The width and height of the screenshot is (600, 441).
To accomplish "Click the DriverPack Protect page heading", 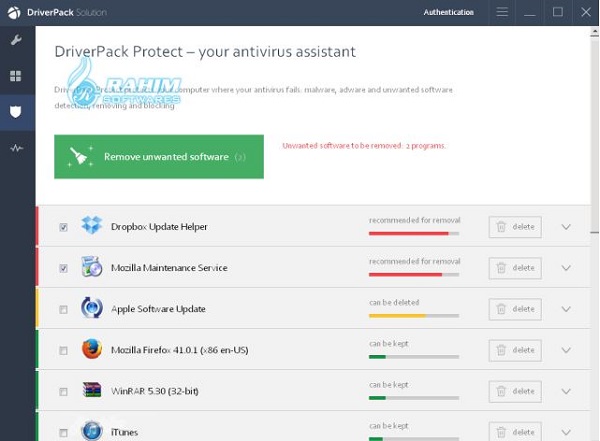I will tap(205, 52).
